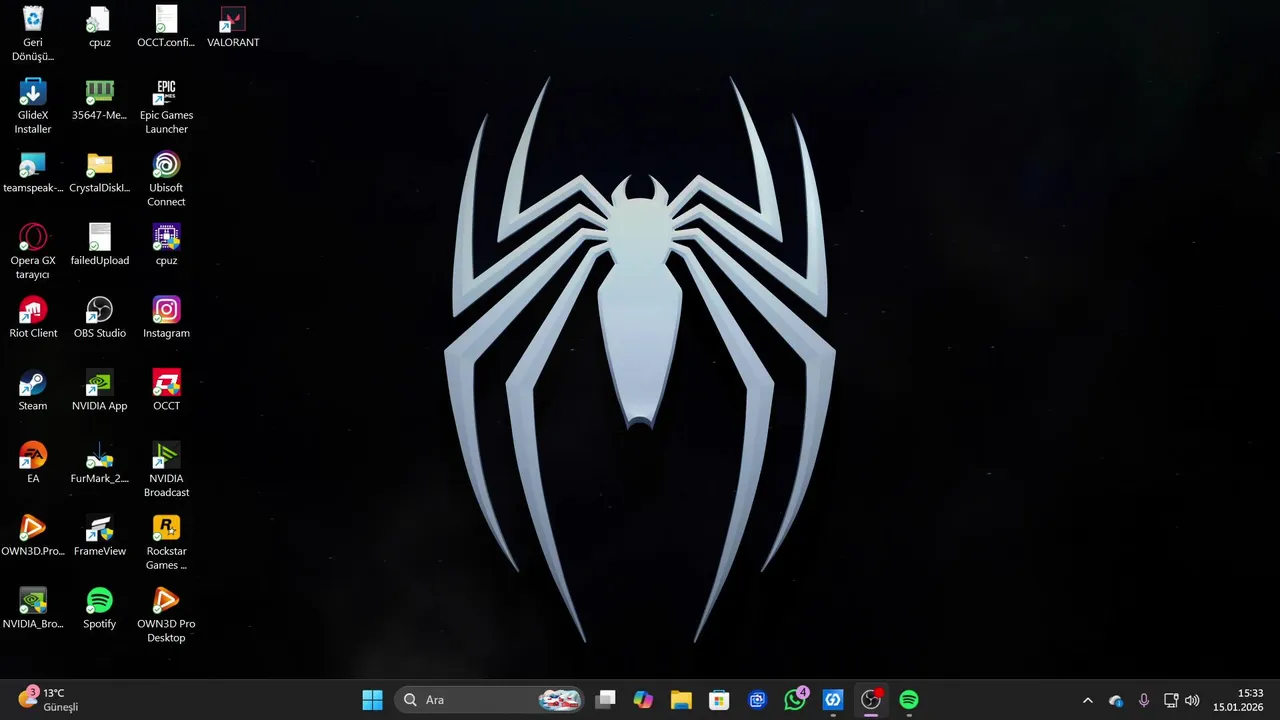Select the teamspeak- installer icon

click(x=33, y=172)
